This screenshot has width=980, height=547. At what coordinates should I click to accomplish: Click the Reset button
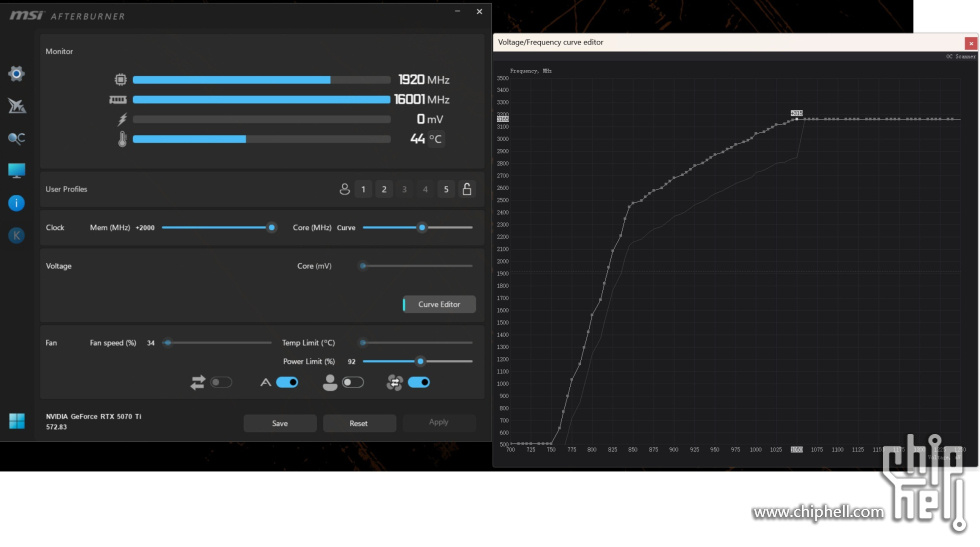tap(359, 423)
